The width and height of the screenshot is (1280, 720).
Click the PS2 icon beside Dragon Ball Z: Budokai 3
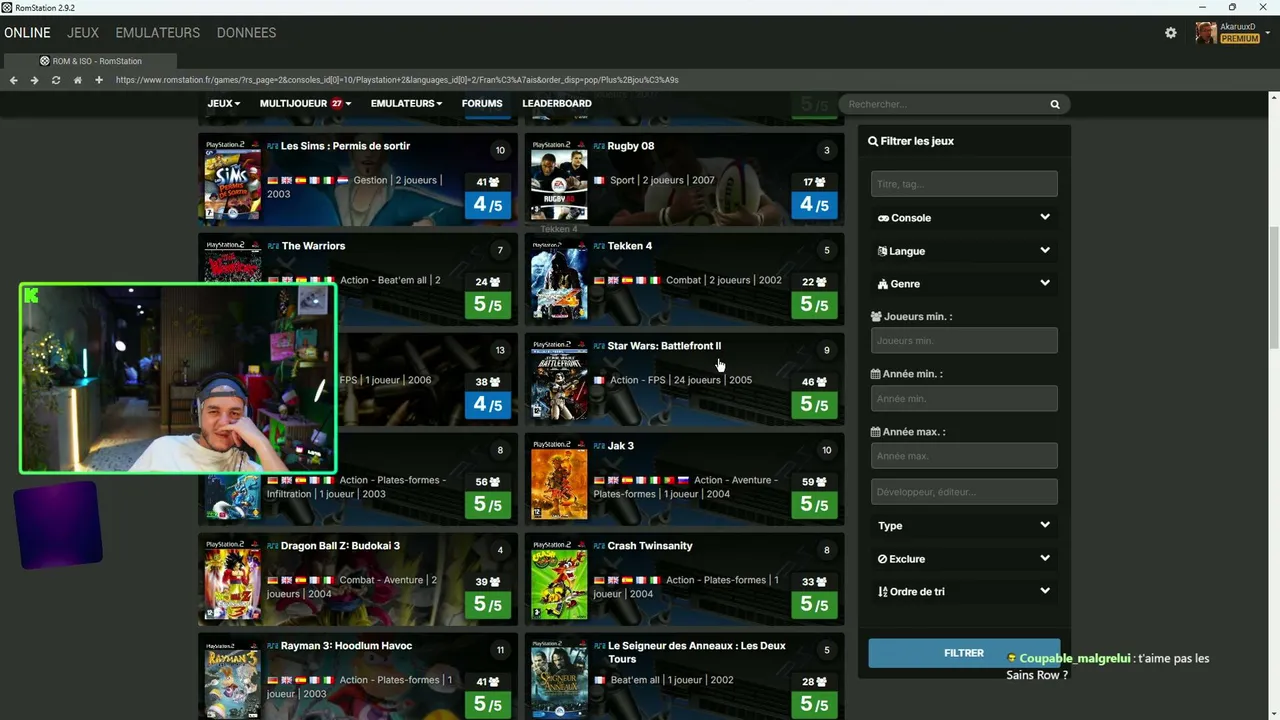pyautogui.click(x=272, y=546)
